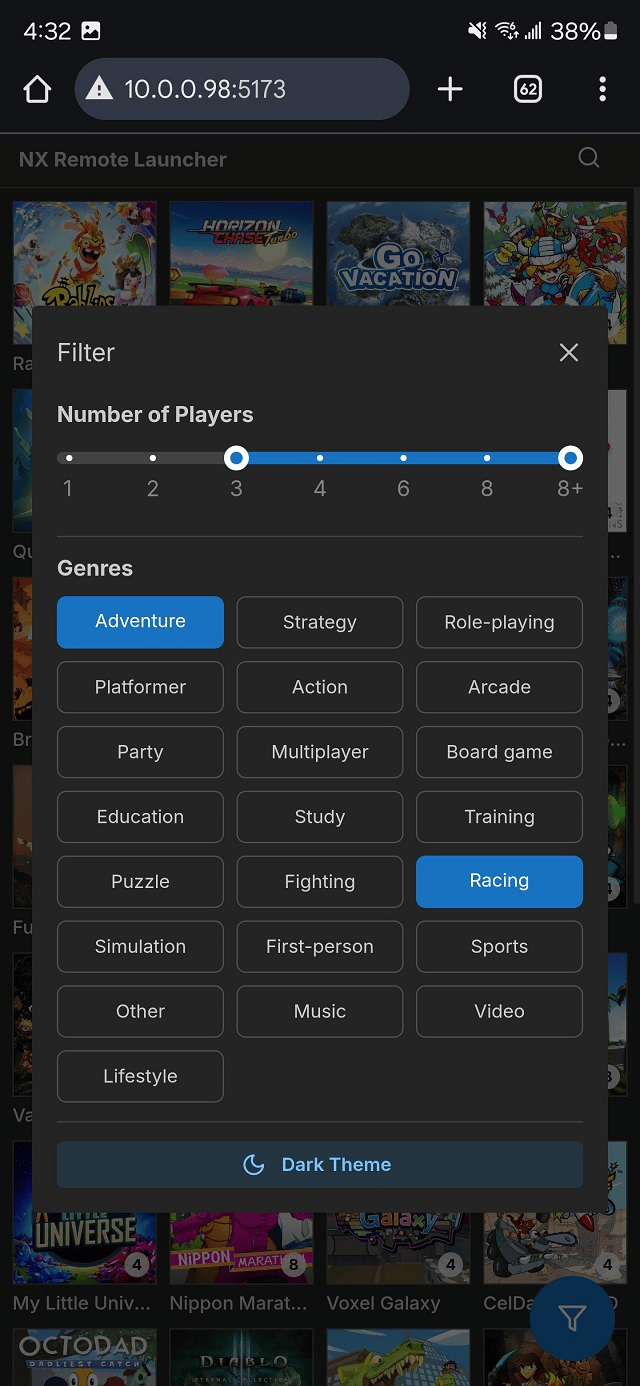Choose the Sports genre
This screenshot has height=1386, width=640.
(499, 946)
